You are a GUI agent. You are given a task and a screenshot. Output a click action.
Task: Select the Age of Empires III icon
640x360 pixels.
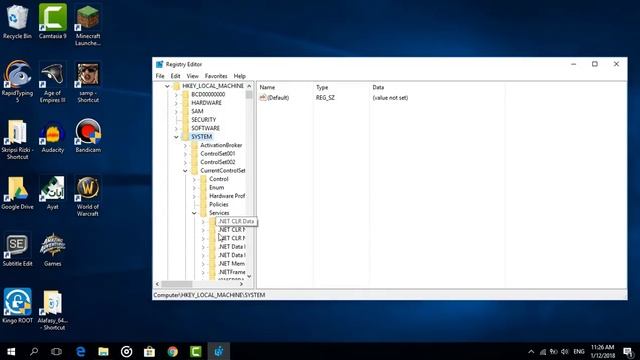(x=52, y=82)
